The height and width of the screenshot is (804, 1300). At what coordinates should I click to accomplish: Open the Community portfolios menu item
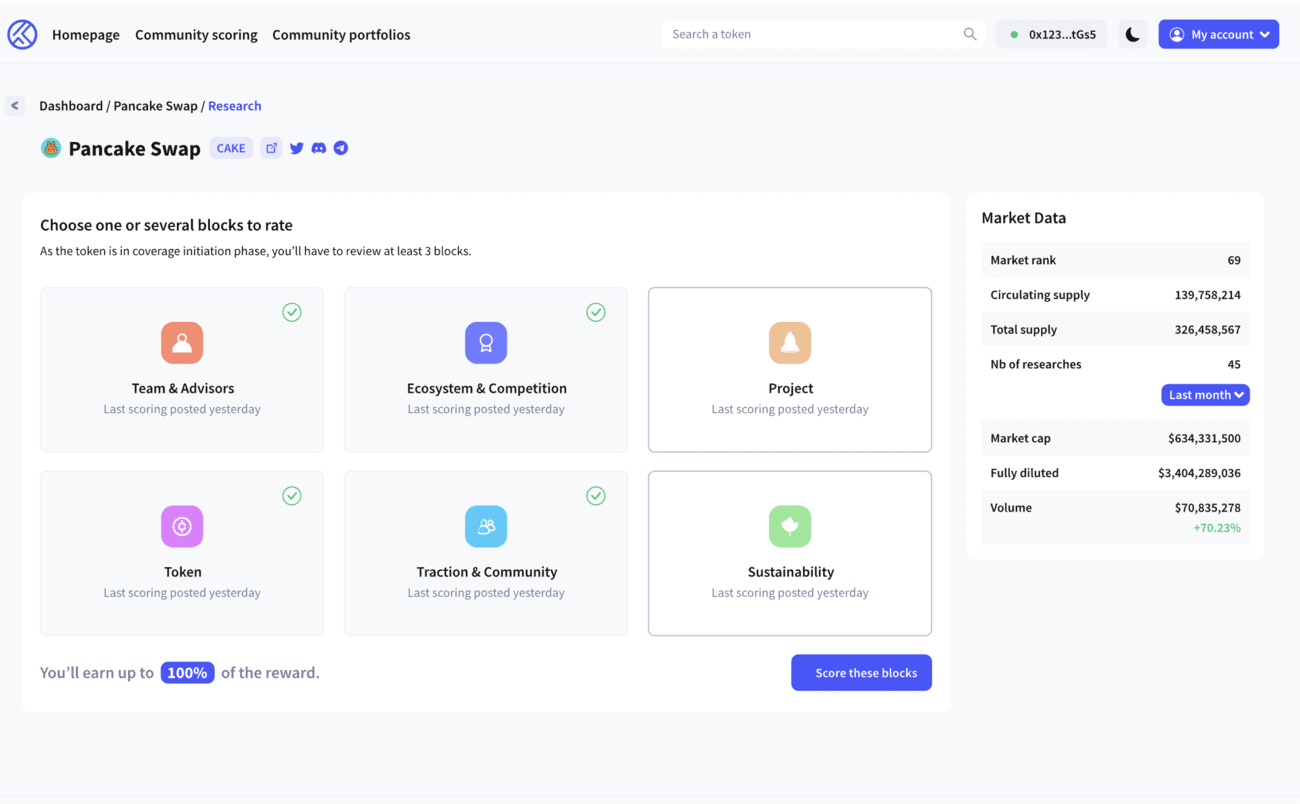pyautogui.click(x=341, y=34)
